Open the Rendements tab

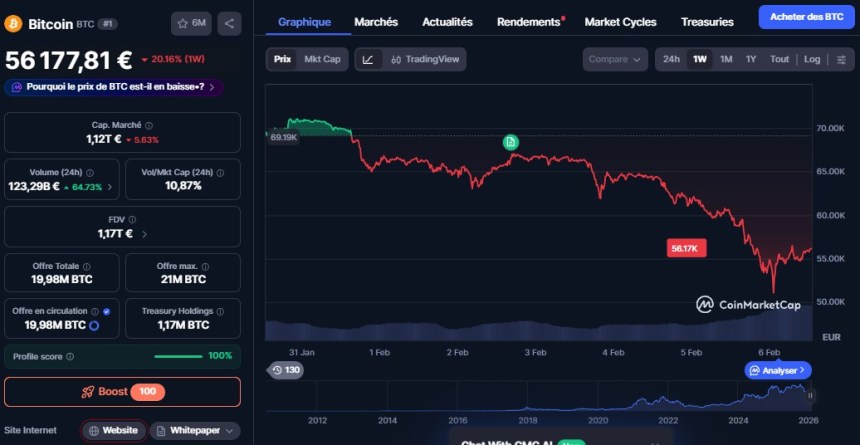tap(529, 22)
